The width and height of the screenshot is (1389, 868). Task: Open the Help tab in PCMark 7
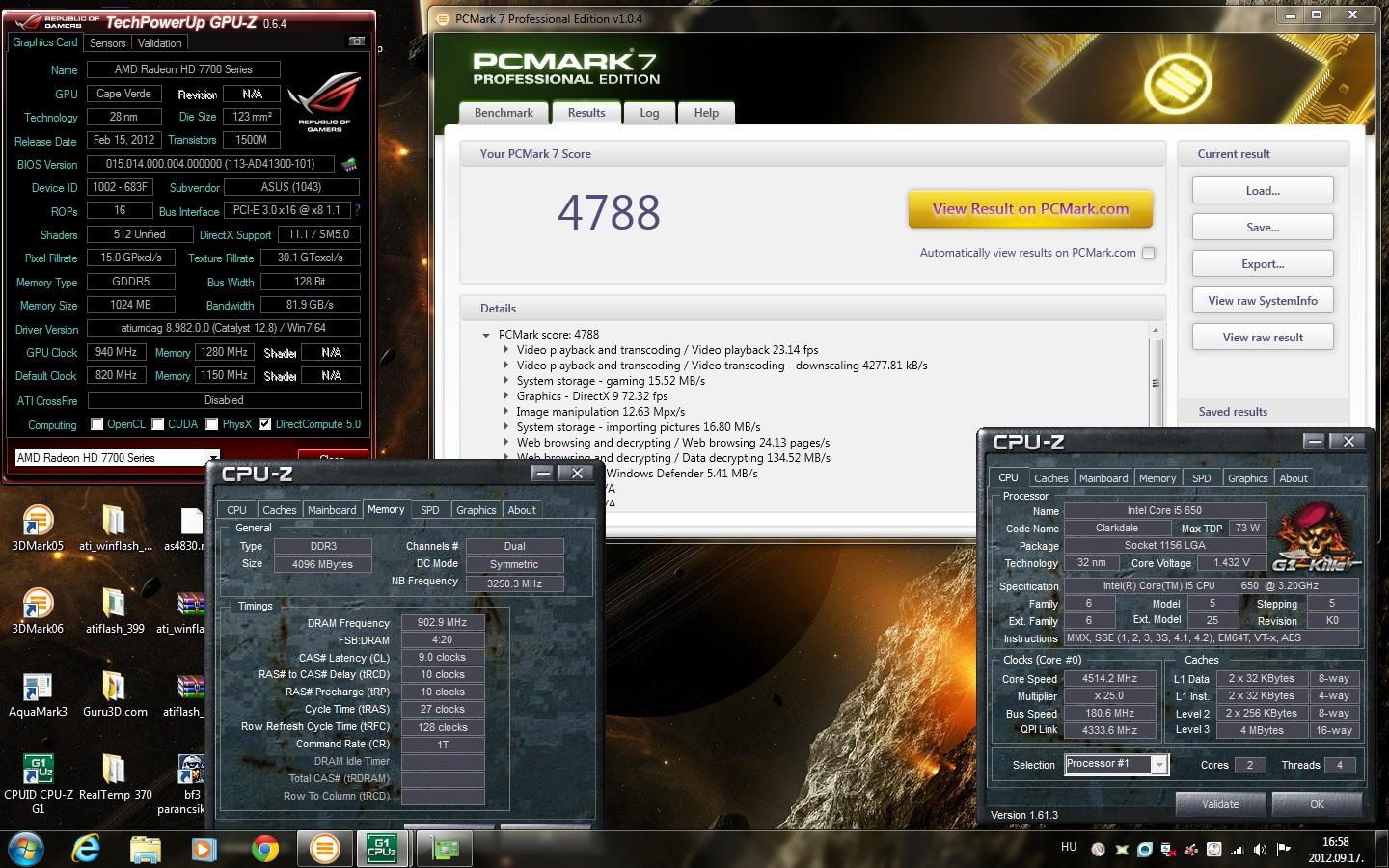[706, 113]
